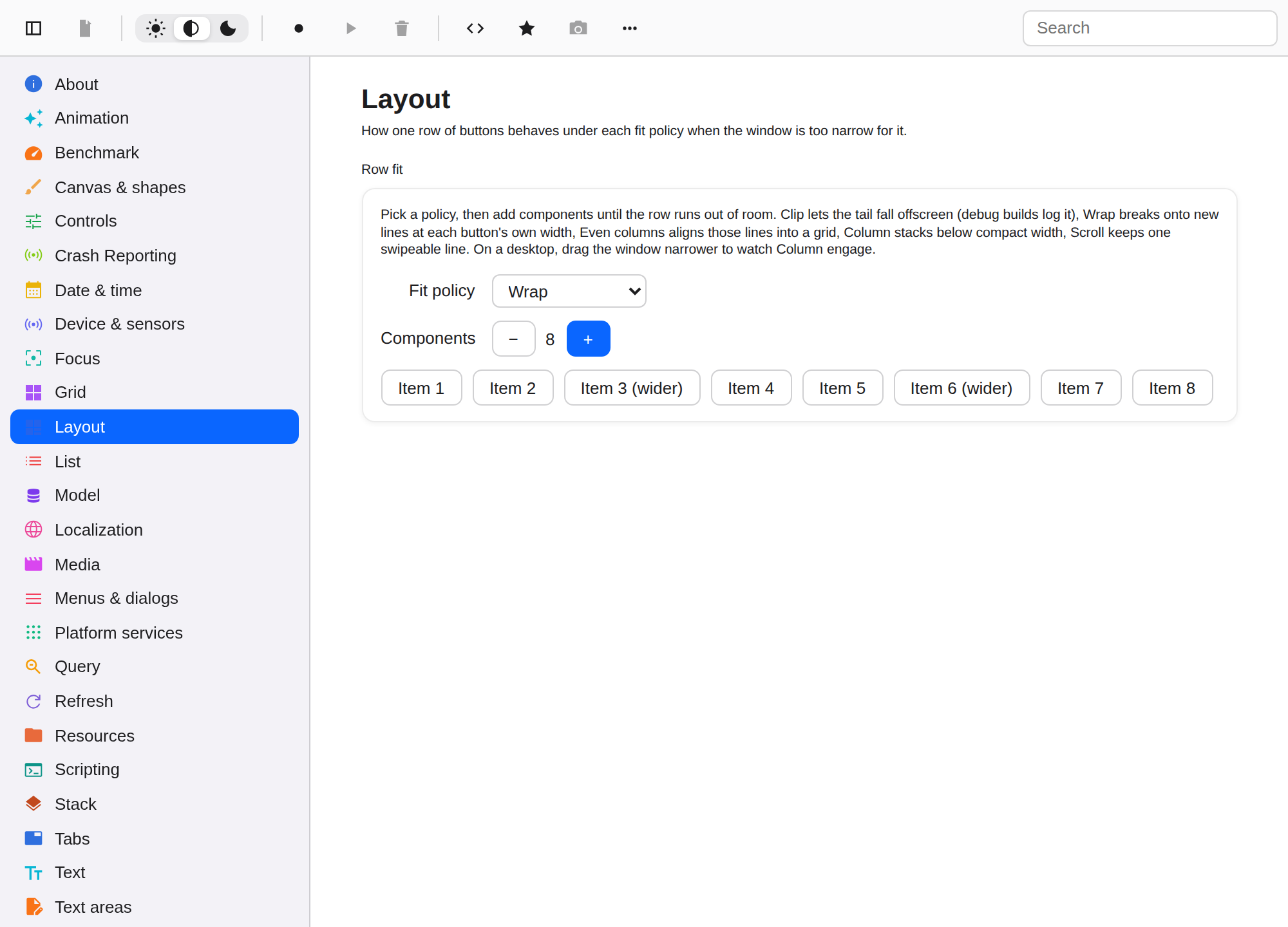
Task: Increase components with plus button
Action: (x=589, y=339)
